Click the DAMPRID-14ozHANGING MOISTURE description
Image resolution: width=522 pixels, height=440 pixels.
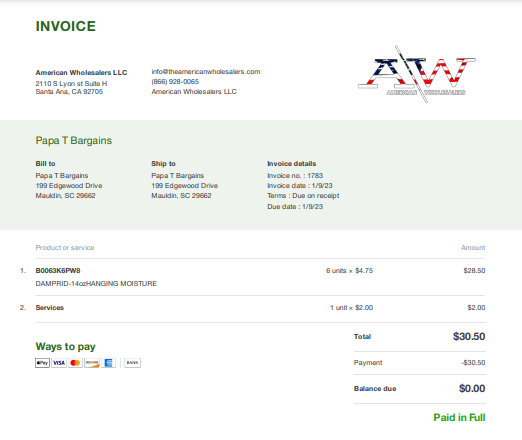pos(96,284)
